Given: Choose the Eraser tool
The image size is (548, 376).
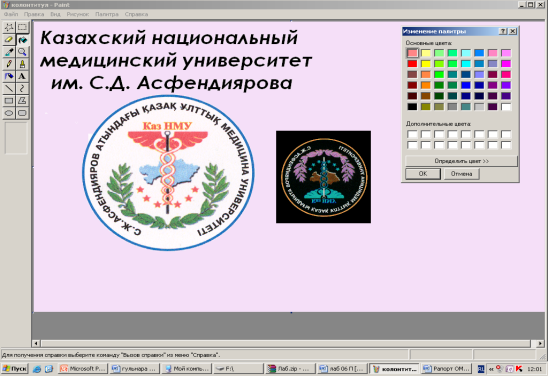Looking at the screenshot, I should [x=9, y=39].
